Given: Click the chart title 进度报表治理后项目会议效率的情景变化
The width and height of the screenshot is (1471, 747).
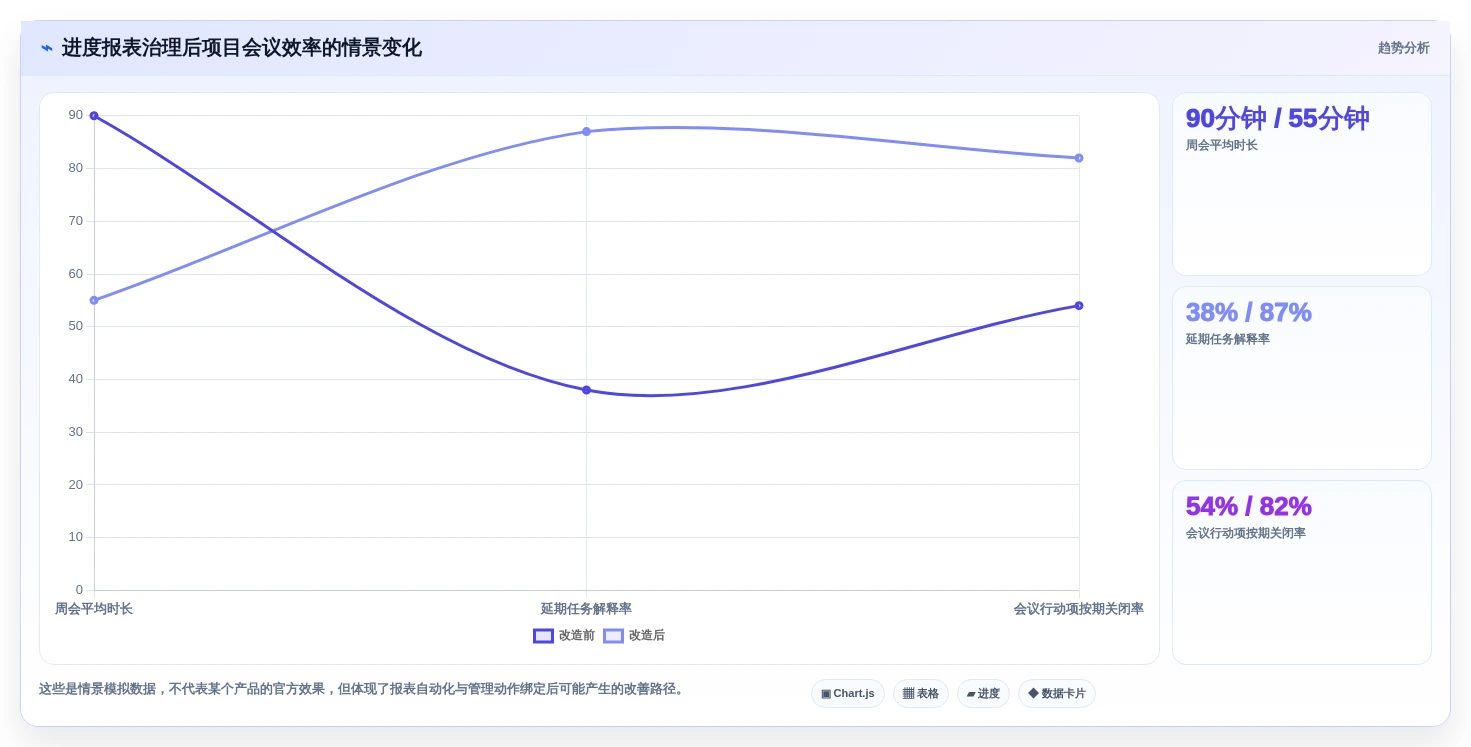Looking at the screenshot, I should [x=242, y=48].
